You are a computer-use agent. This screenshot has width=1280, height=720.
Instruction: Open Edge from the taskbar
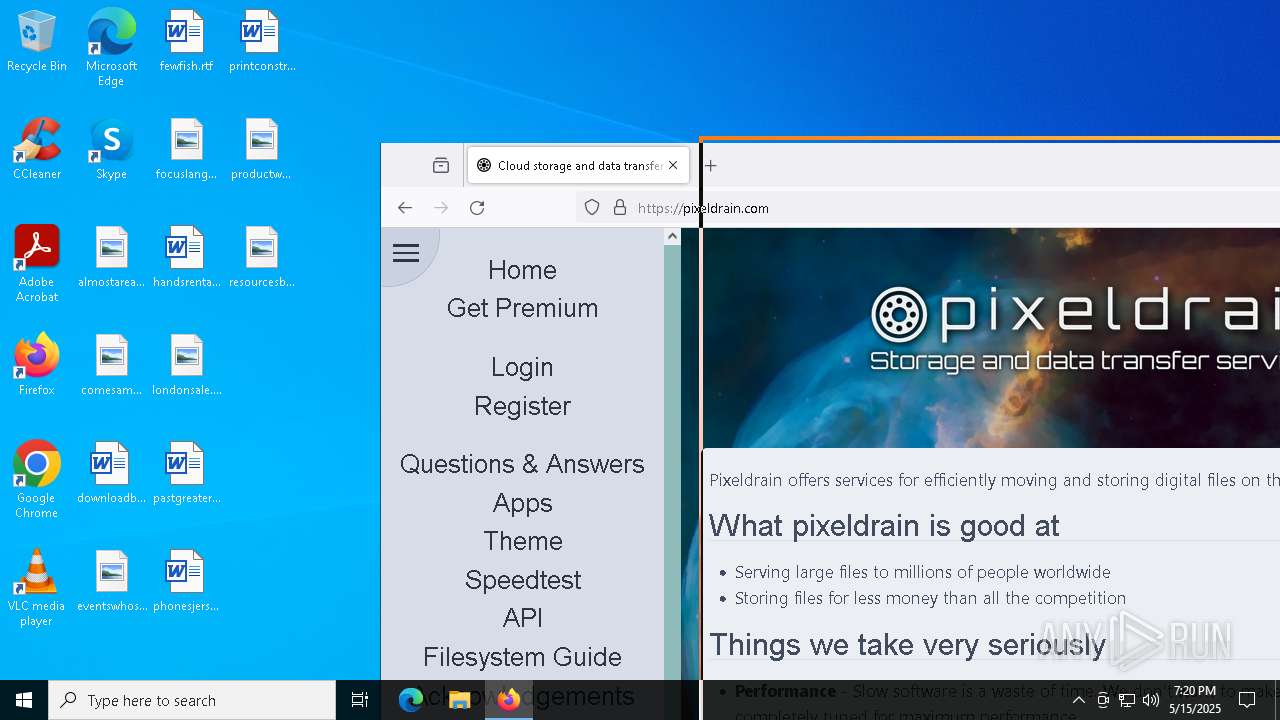coord(411,700)
